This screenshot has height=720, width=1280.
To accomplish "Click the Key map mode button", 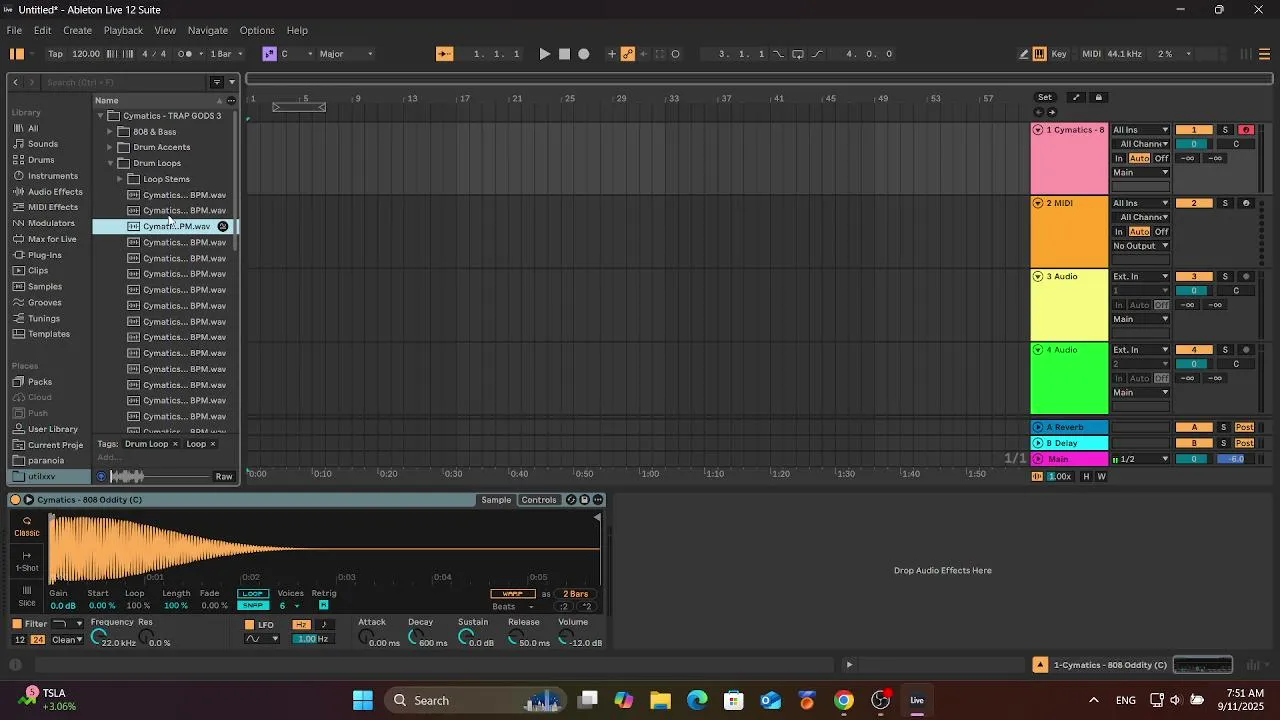I will (1059, 54).
